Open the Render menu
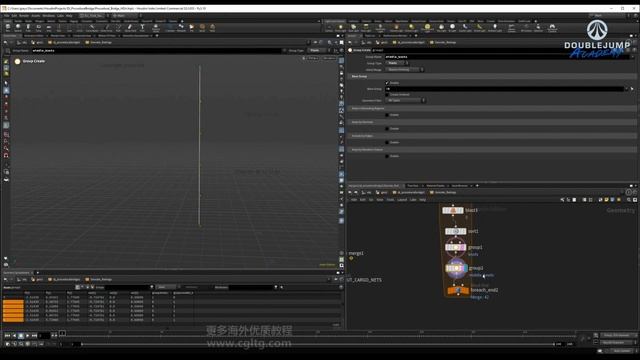 (x=24, y=16)
